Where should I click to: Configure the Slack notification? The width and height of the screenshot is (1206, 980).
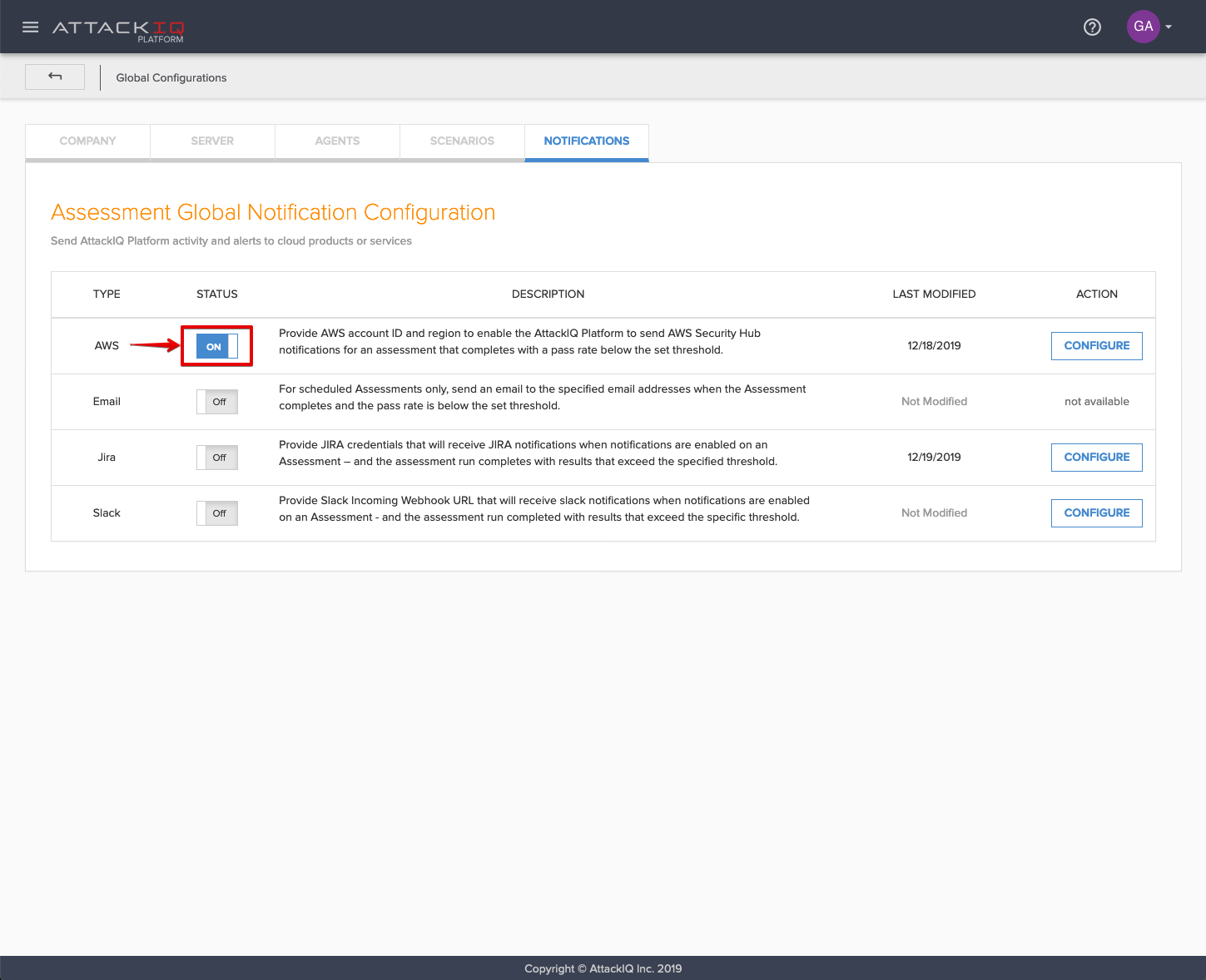point(1097,513)
